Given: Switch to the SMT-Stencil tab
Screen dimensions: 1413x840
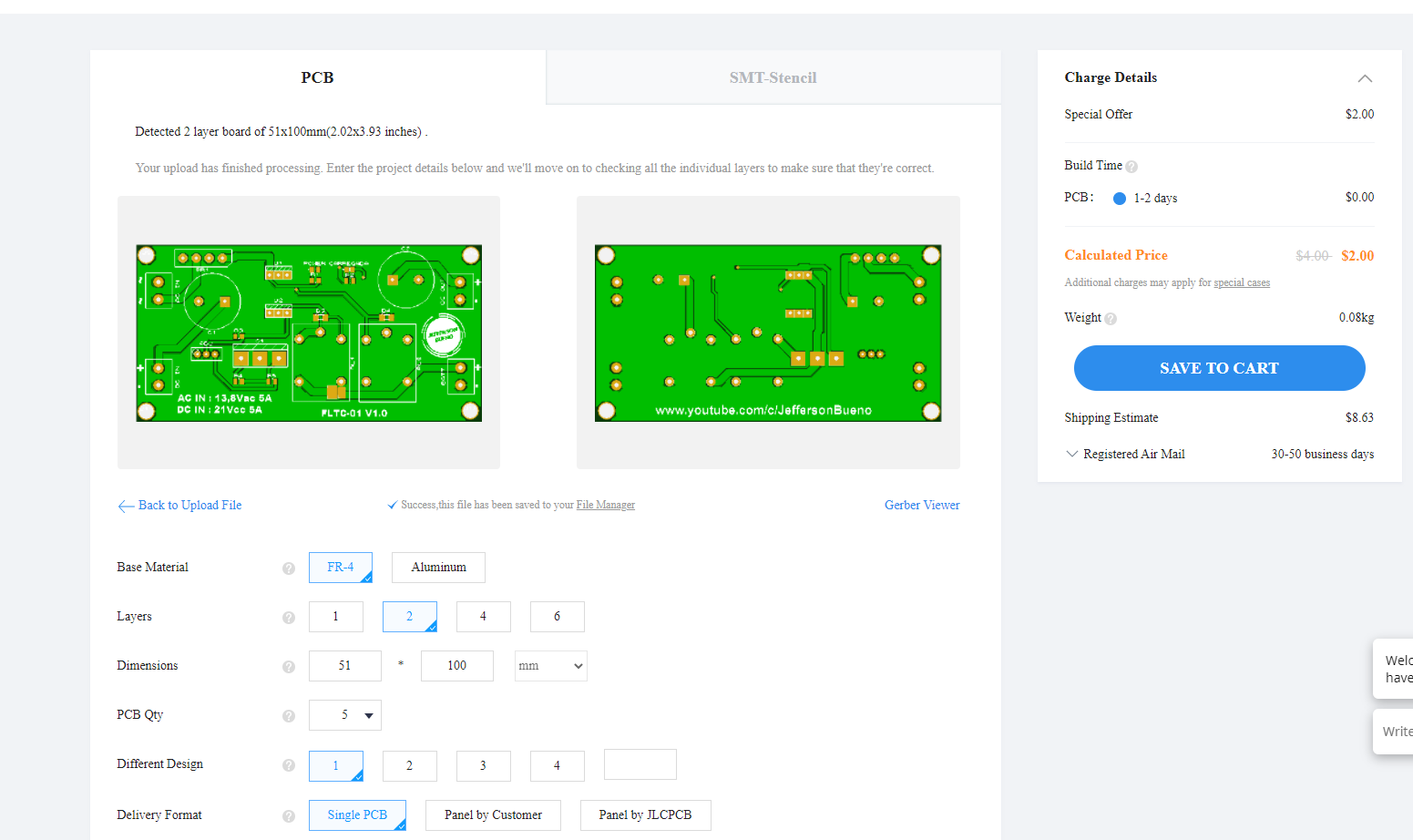Looking at the screenshot, I should [x=773, y=77].
